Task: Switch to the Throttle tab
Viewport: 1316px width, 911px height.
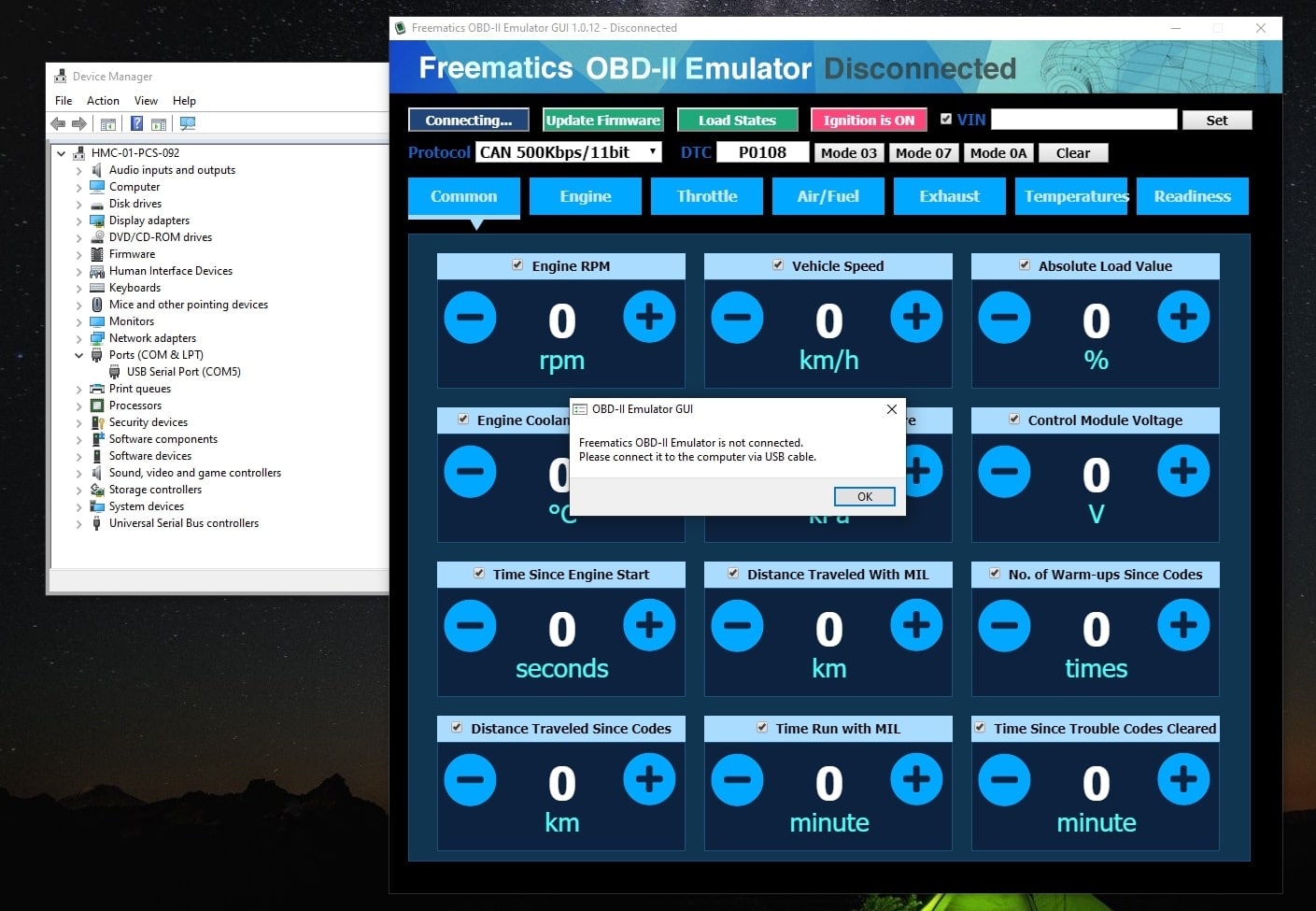Action: (x=707, y=196)
